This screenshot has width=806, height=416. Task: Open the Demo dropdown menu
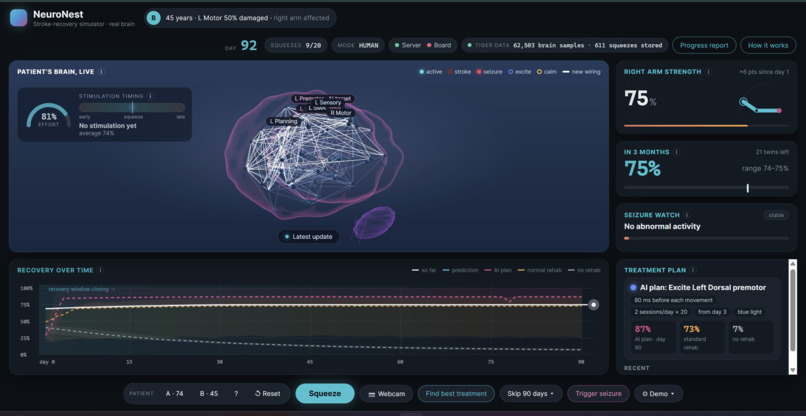point(658,394)
